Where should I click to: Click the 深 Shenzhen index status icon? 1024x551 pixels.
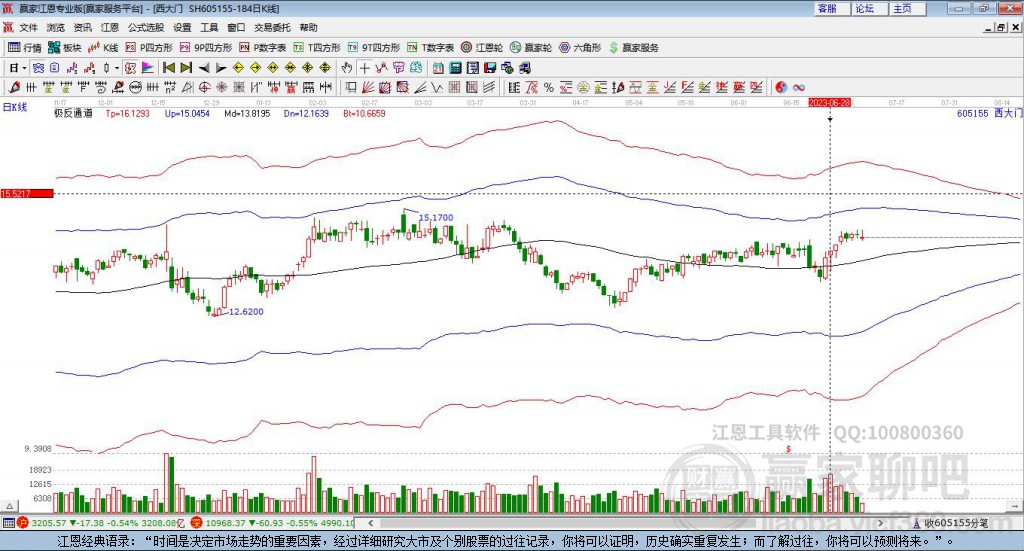[196, 523]
